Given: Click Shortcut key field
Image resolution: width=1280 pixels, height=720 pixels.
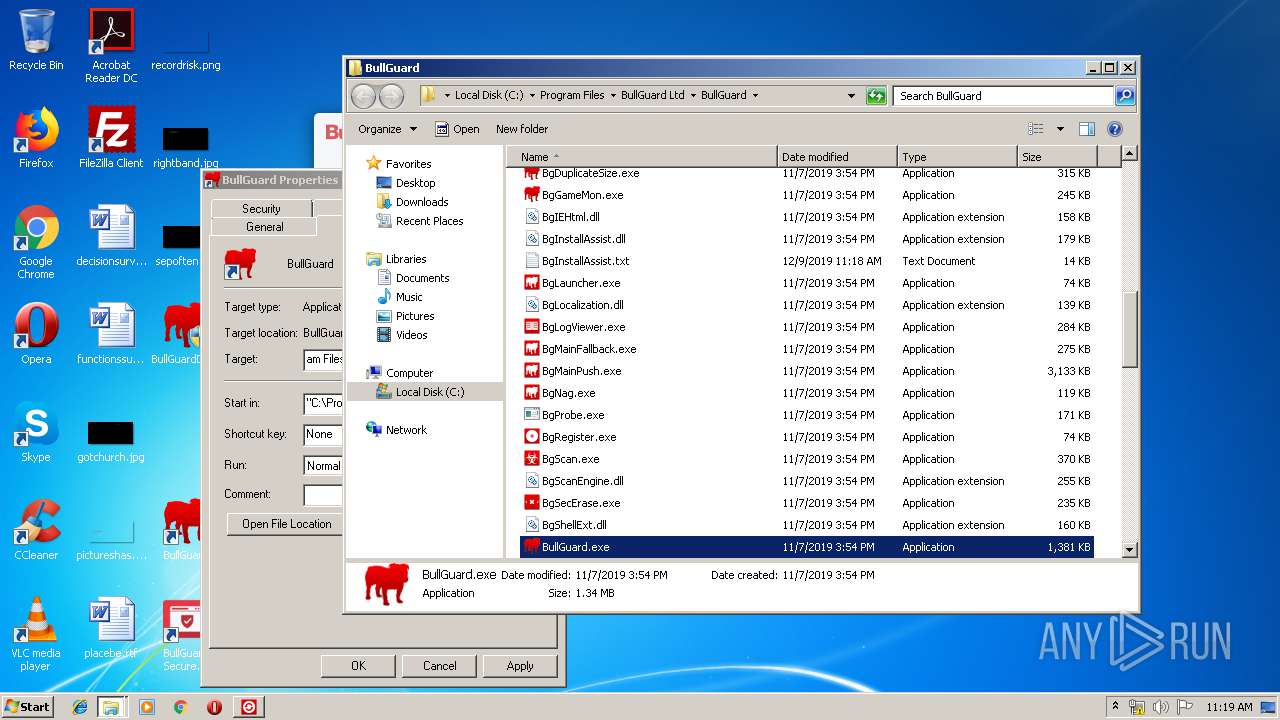Looking at the screenshot, I should (x=323, y=434).
